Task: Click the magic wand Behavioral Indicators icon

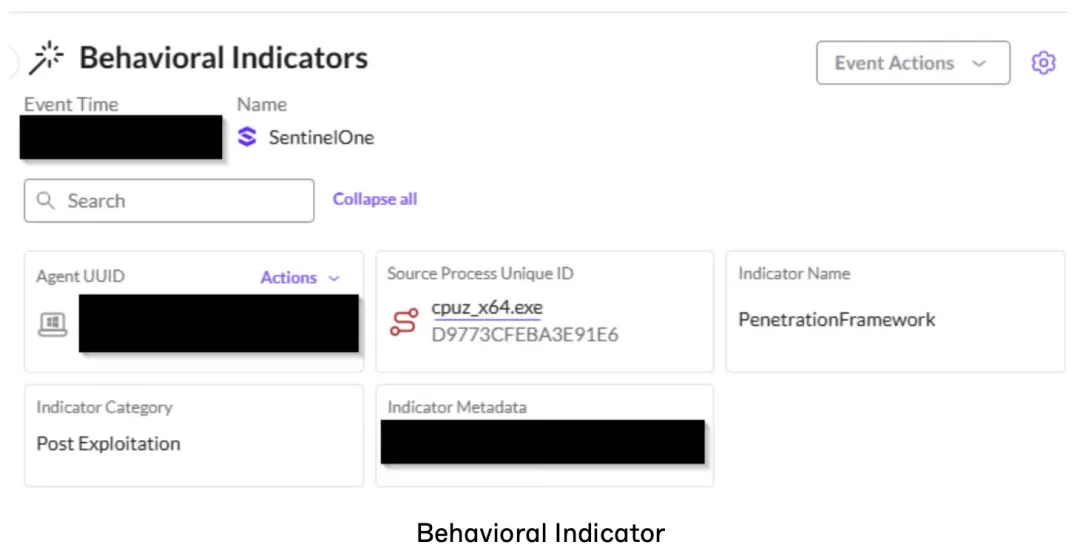Action: [46, 59]
